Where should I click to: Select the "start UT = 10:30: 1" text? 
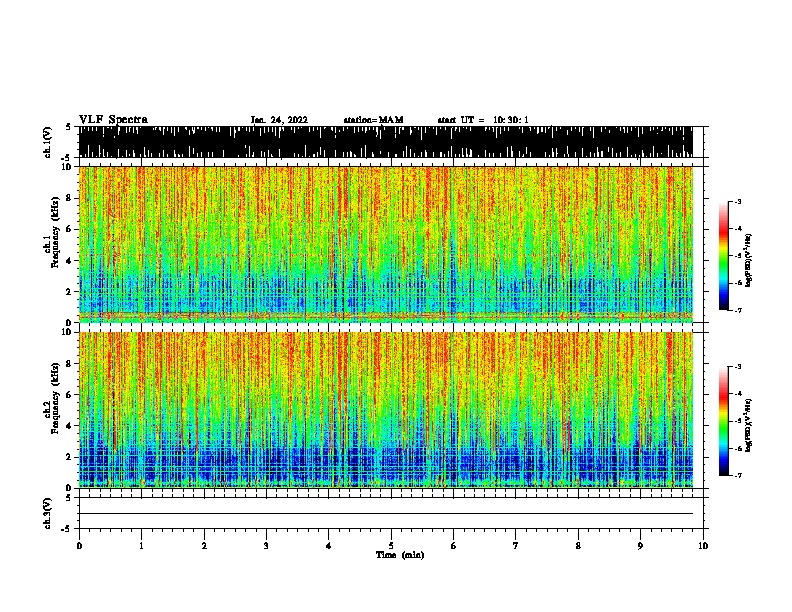point(483,120)
